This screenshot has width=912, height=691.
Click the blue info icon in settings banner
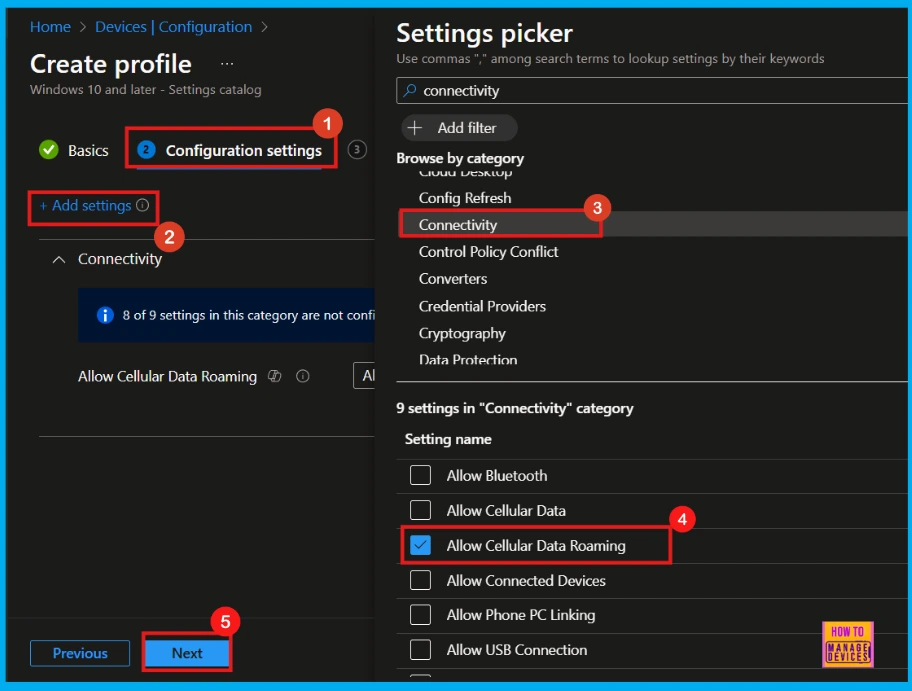[105, 315]
